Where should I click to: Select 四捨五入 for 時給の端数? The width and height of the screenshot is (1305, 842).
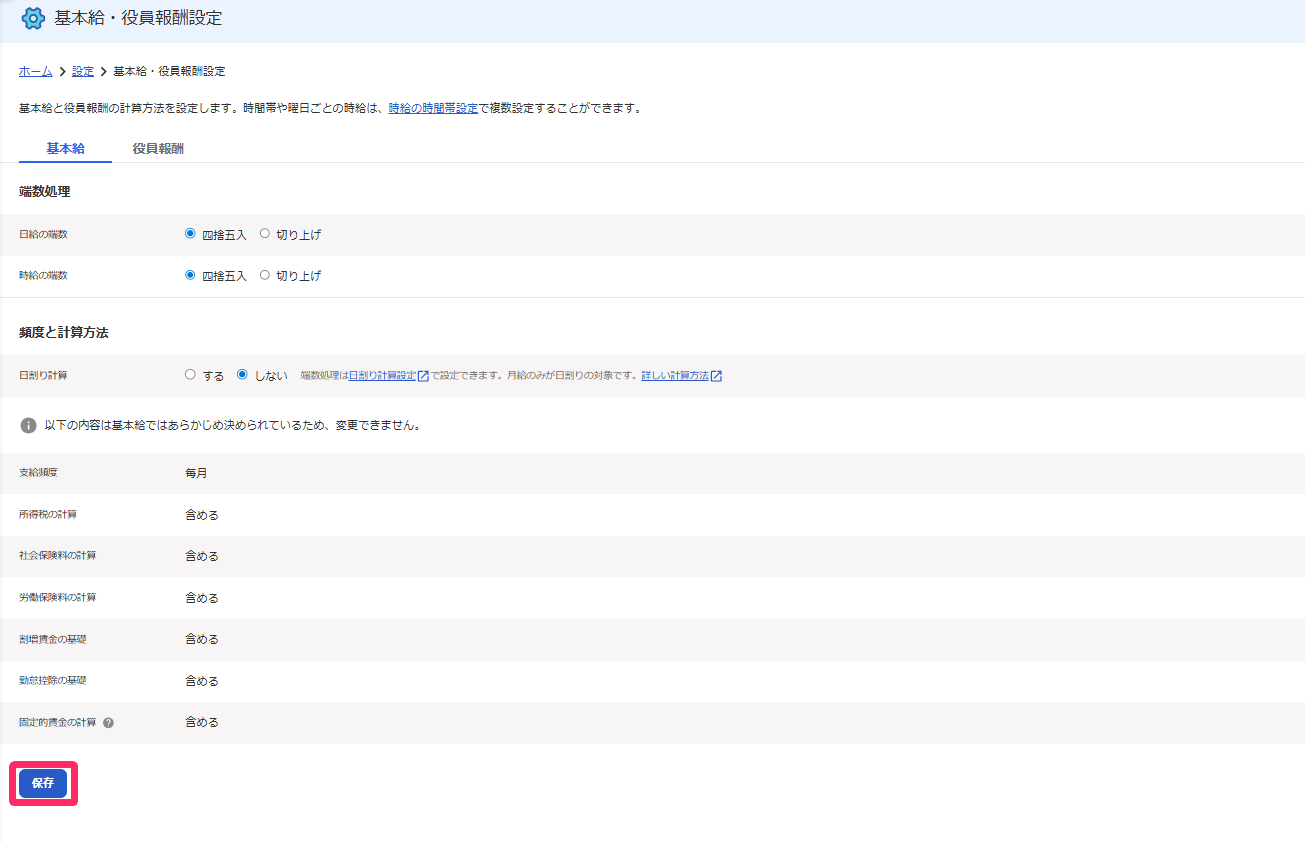(190, 275)
